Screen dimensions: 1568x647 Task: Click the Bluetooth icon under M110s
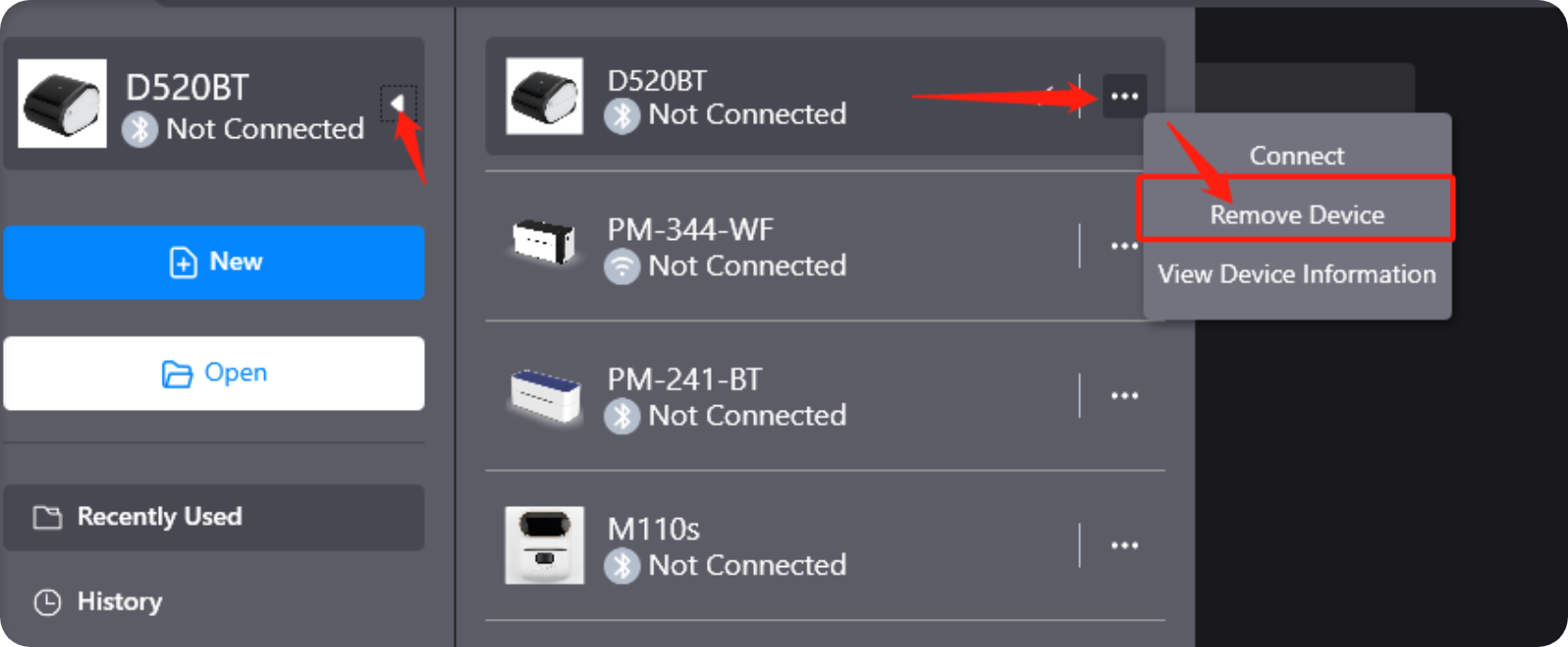pos(621,566)
